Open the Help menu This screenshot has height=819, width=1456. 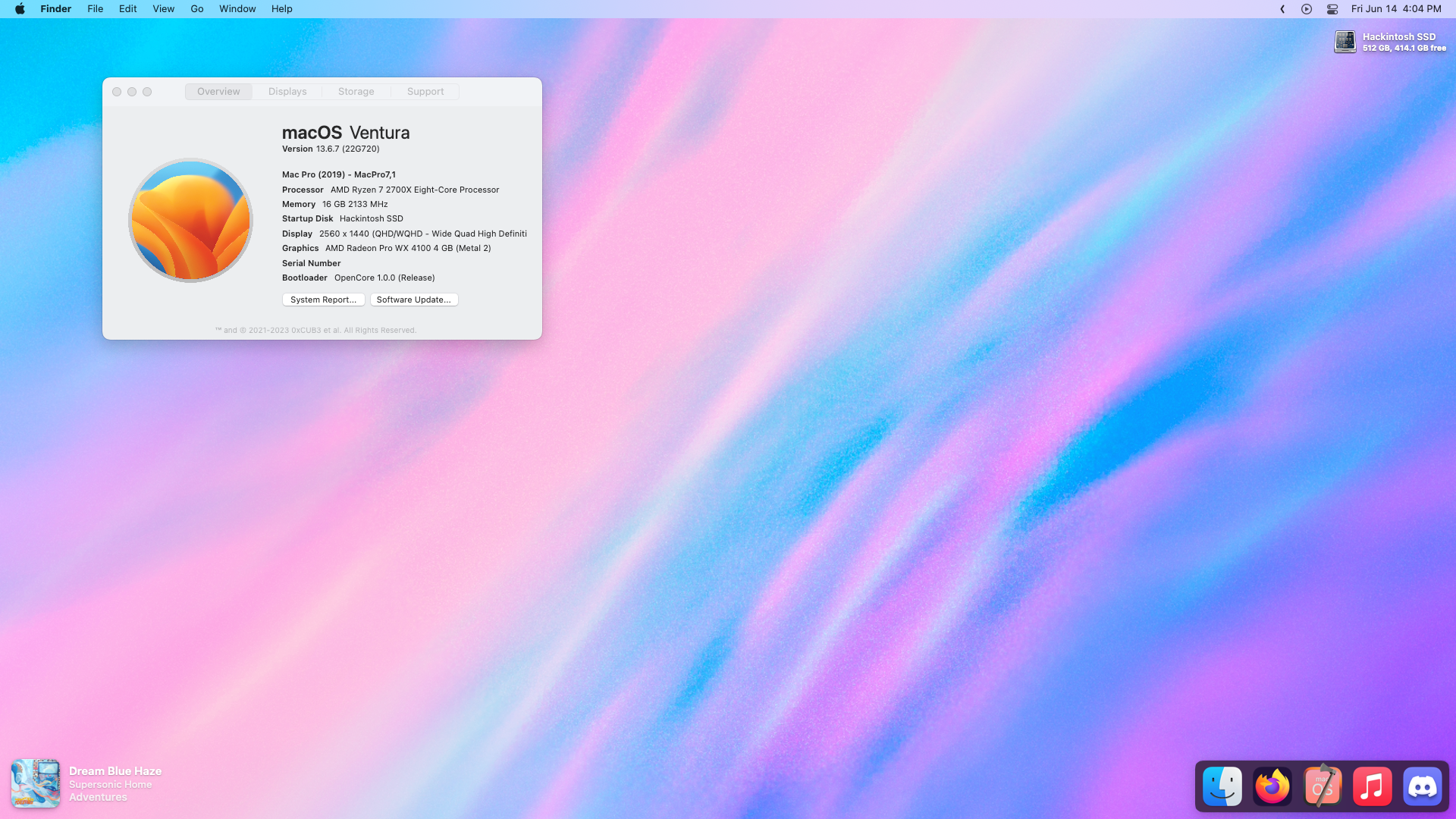(282, 9)
